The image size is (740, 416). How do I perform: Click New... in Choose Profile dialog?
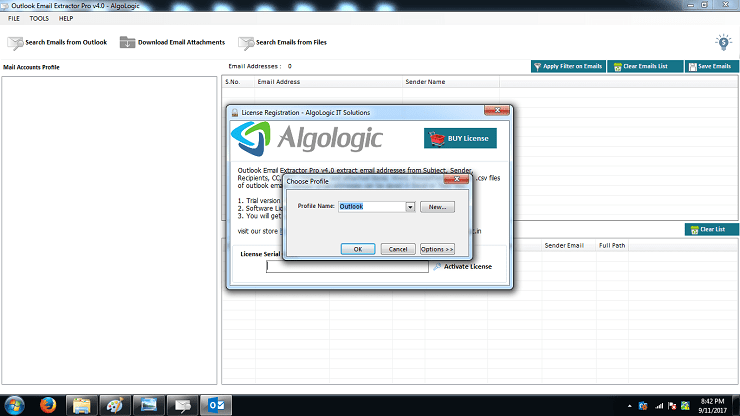(x=437, y=207)
